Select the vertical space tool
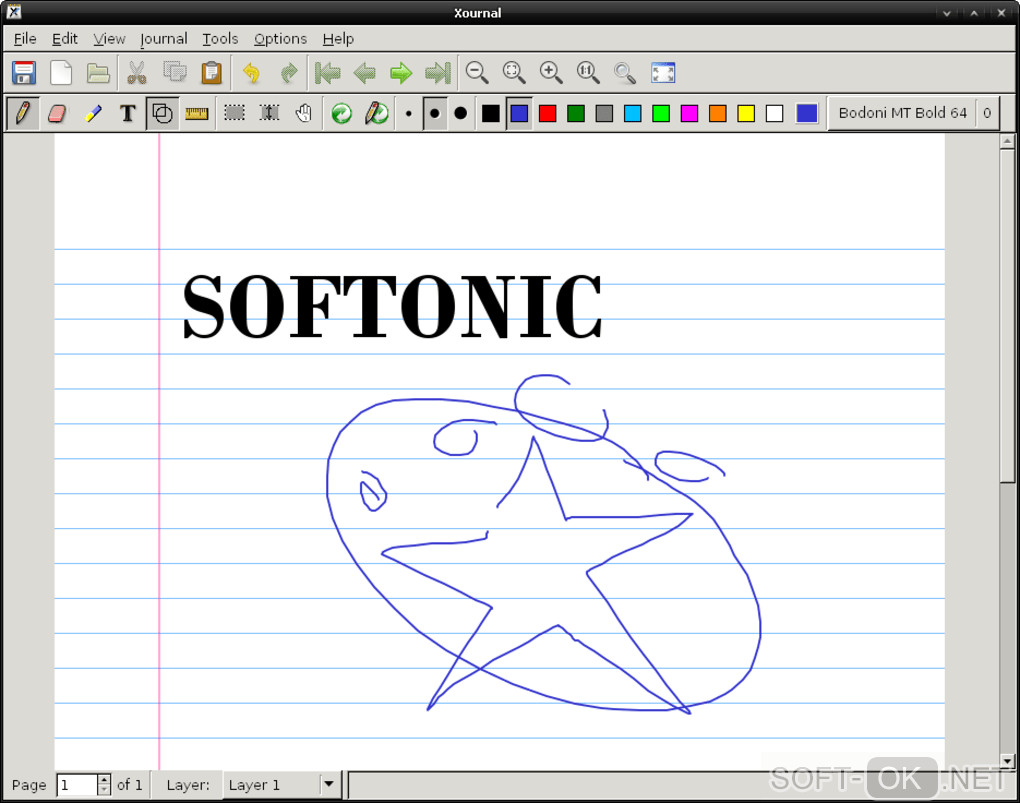 pyautogui.click(x=269, y=114)
